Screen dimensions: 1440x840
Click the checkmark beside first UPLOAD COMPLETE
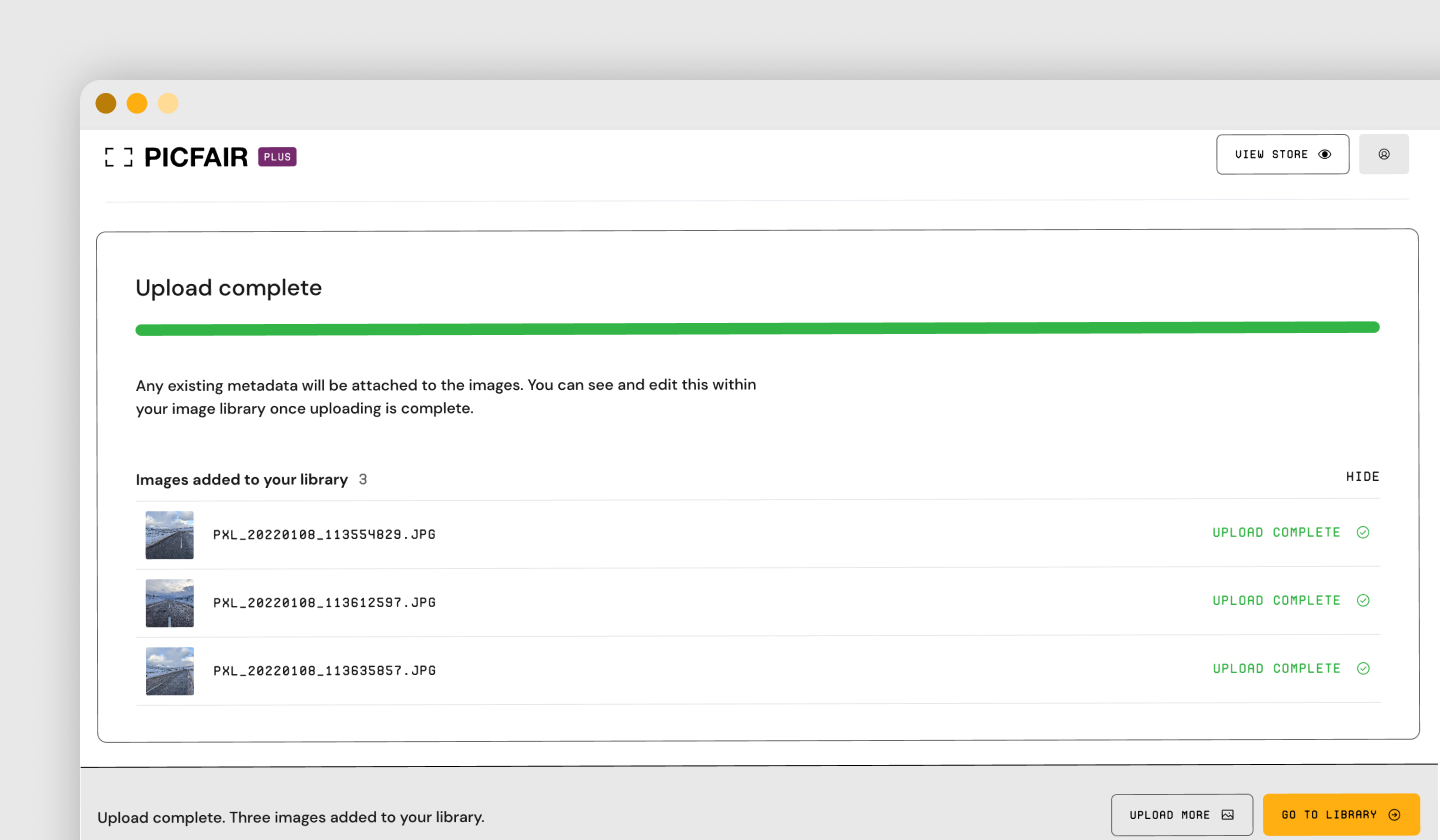click(1362, 532)
